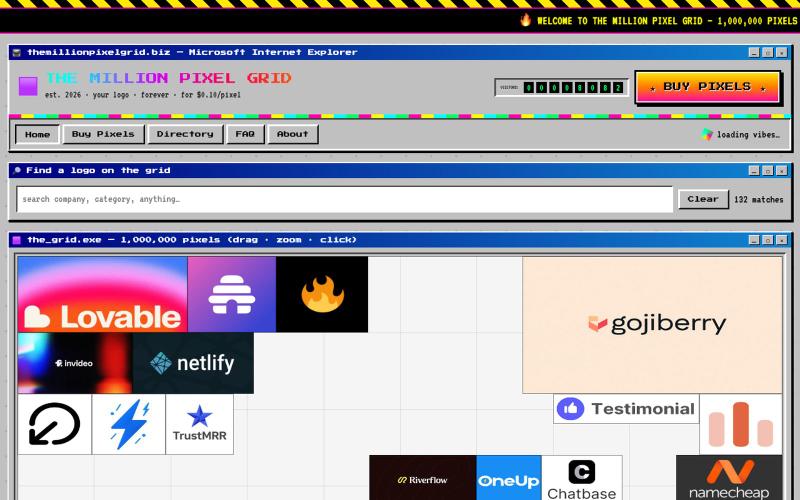Open the Riverflow logo tile
The image size is (800, 500).
coord(422,478)
